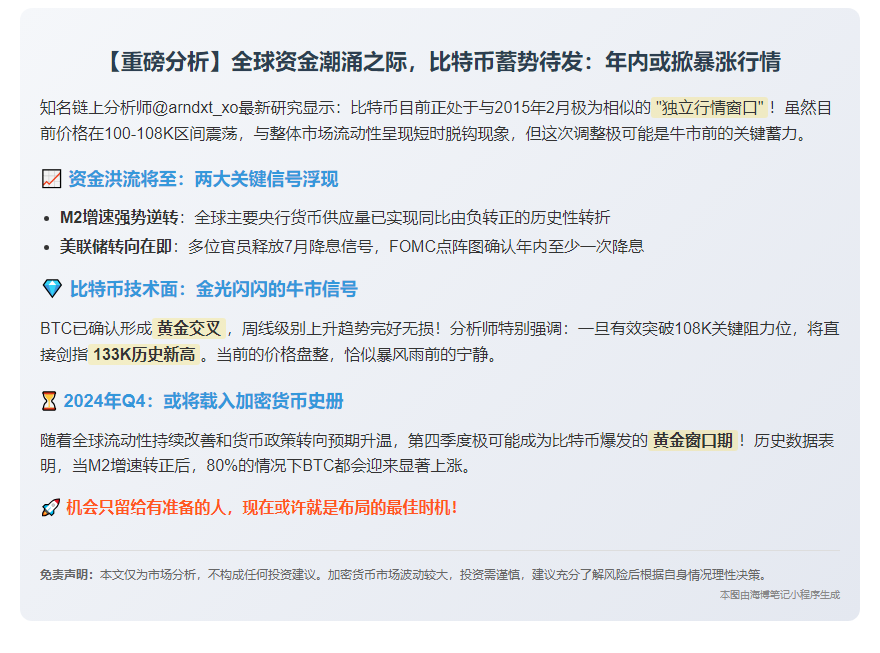This screenshot has width=880, height=653.
Task: Click the heading 资金洪流将至：两大关键信号浮现
Action: pos(204,180)
